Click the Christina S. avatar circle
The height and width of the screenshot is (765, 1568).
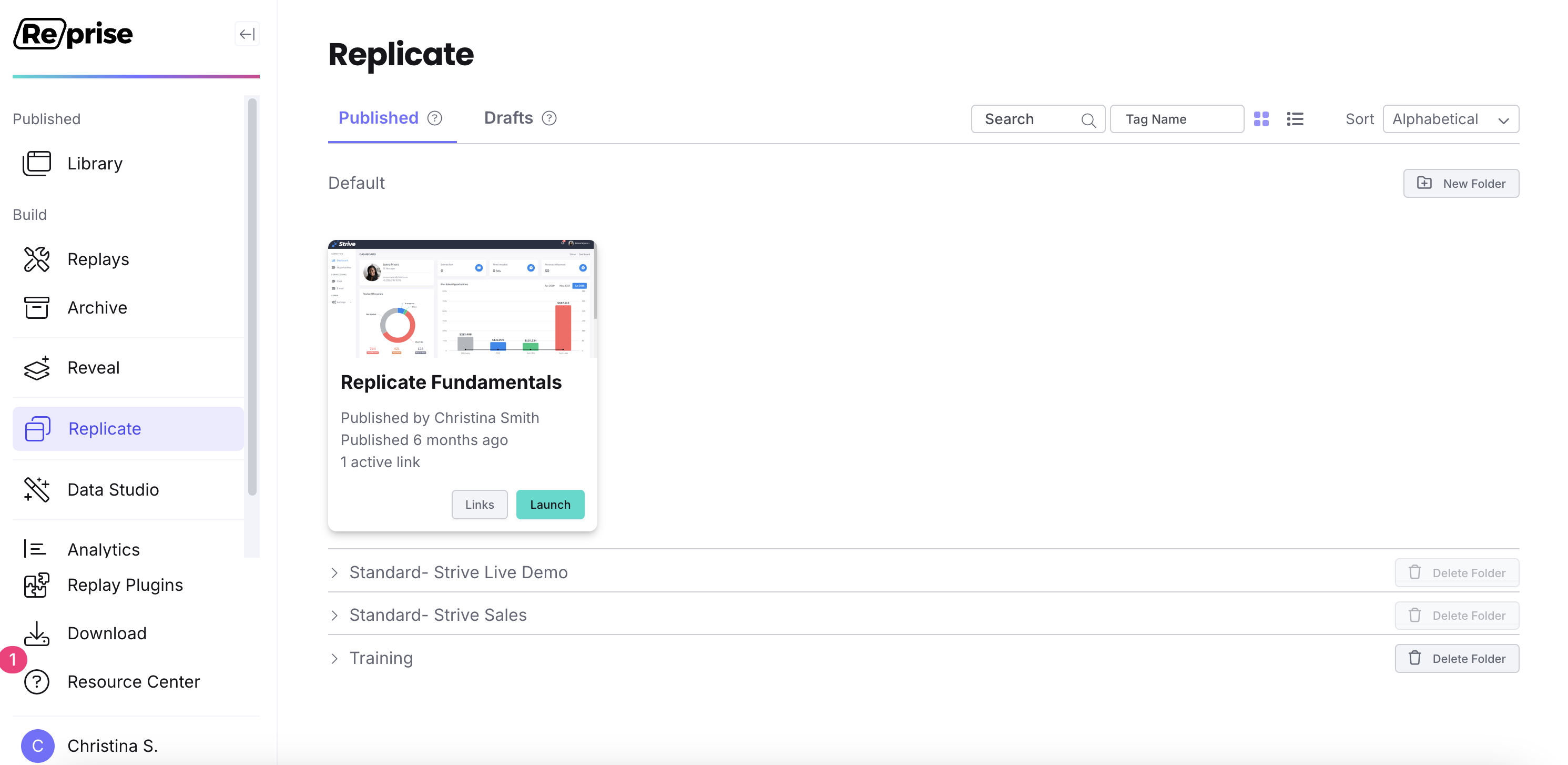(x=38, y=746)
